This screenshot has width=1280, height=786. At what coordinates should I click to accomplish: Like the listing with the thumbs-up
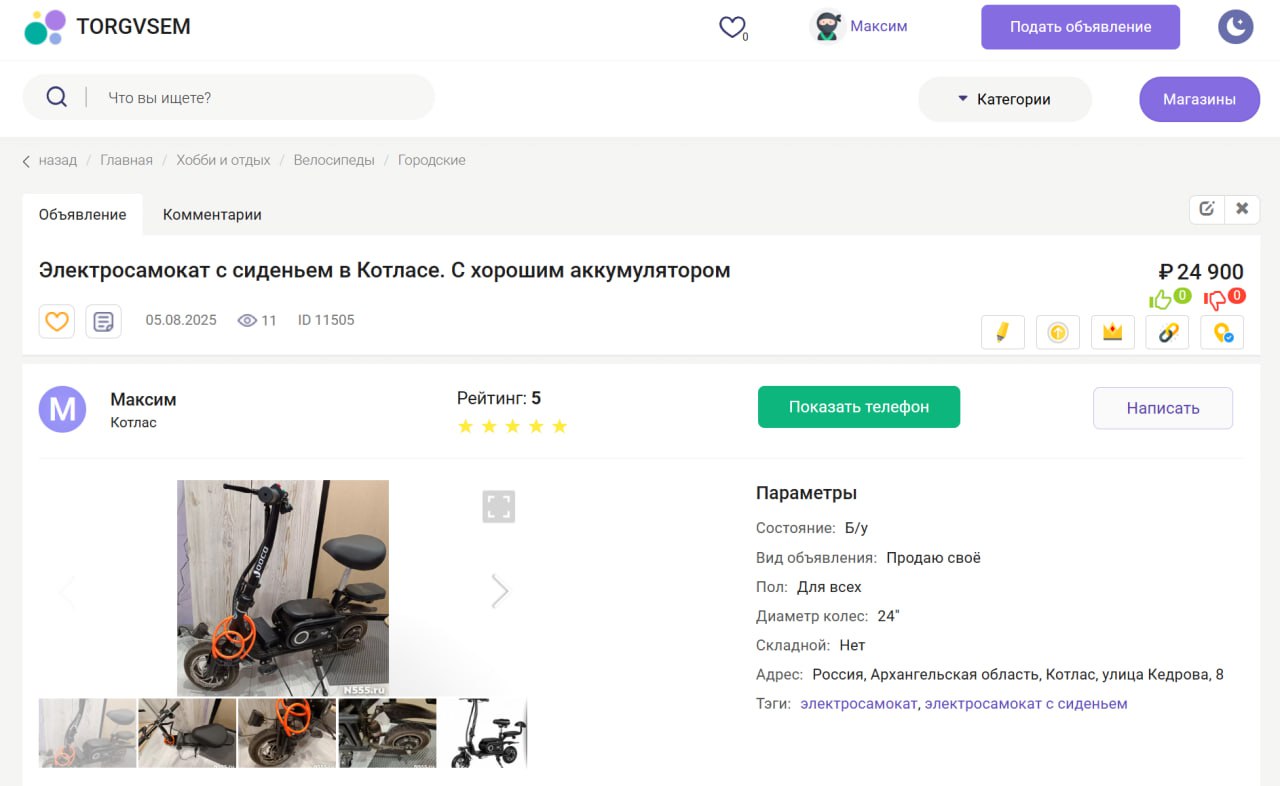tap(1159, 297)
